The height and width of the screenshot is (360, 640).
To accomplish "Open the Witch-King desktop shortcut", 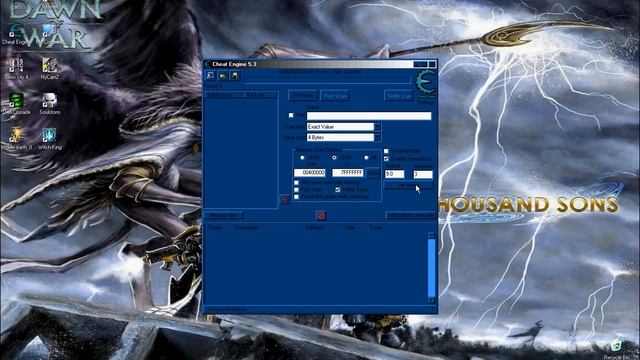I will [49, 138].
